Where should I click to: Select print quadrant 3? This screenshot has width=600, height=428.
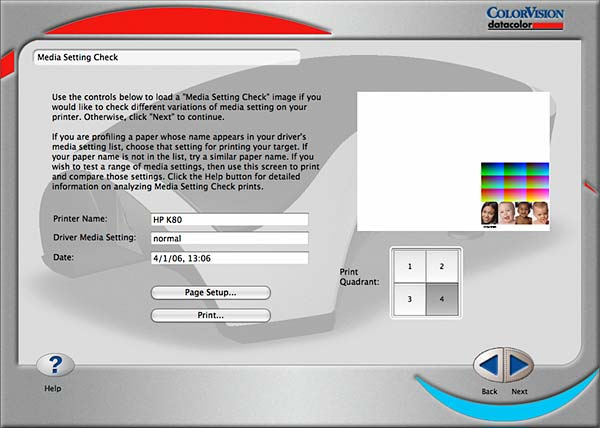coord(410,299)
